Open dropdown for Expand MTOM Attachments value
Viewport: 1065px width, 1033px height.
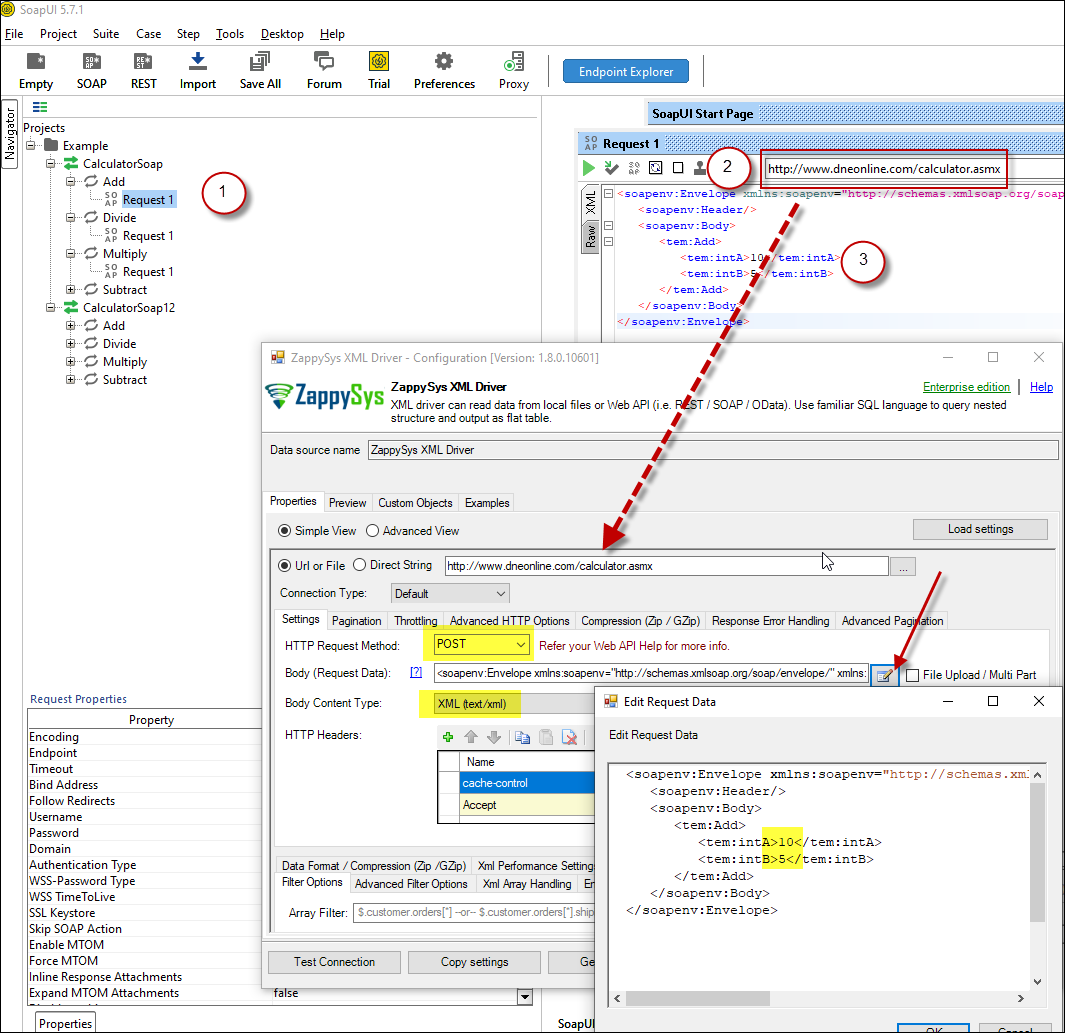(524, 996)
